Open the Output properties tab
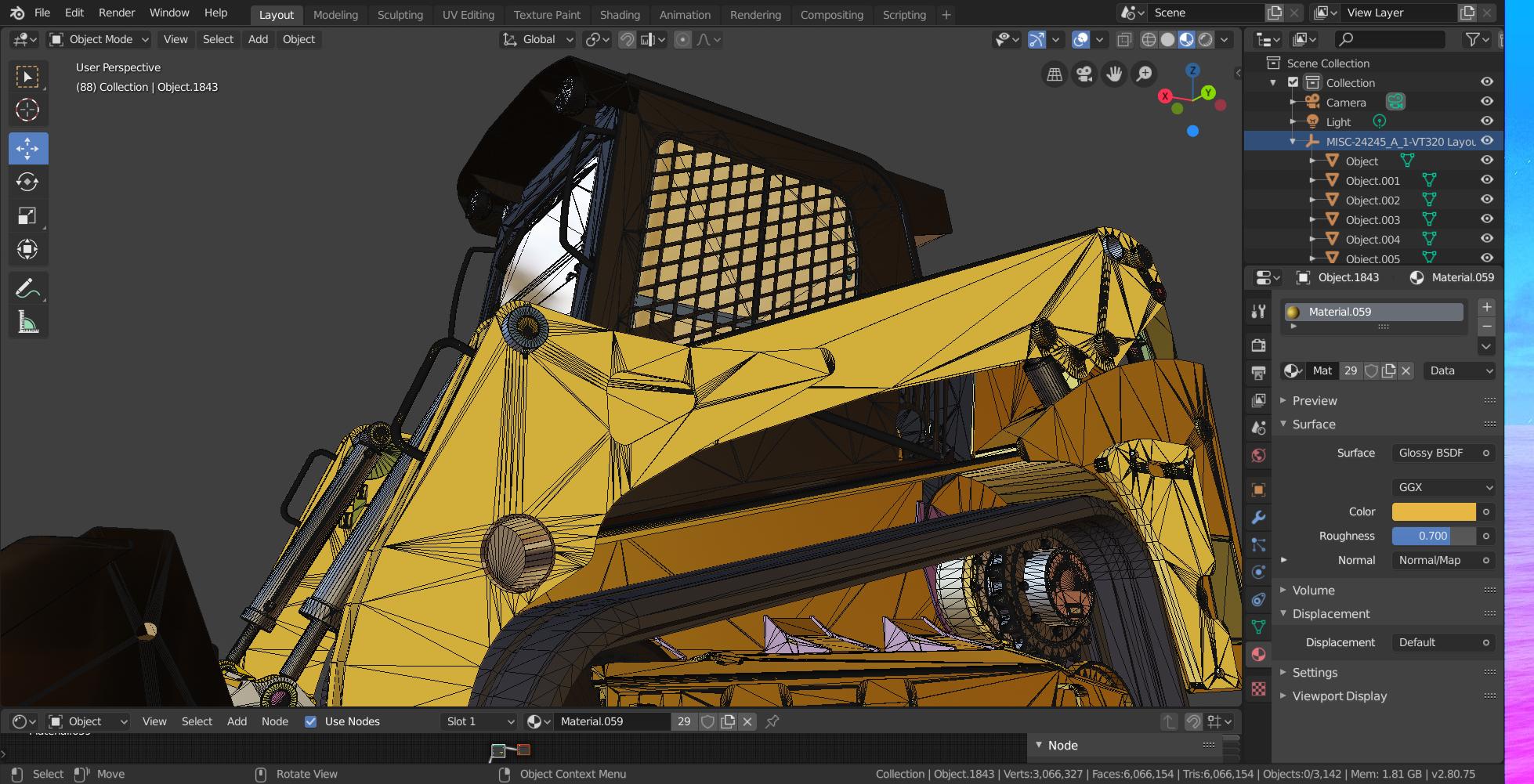This screenshot has width=1534, height=784. coord(1258,373)
